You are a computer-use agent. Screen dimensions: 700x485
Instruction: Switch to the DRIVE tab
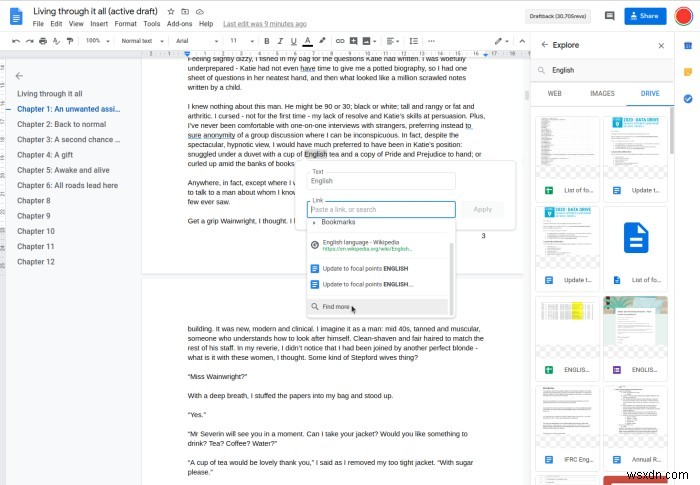650,93
